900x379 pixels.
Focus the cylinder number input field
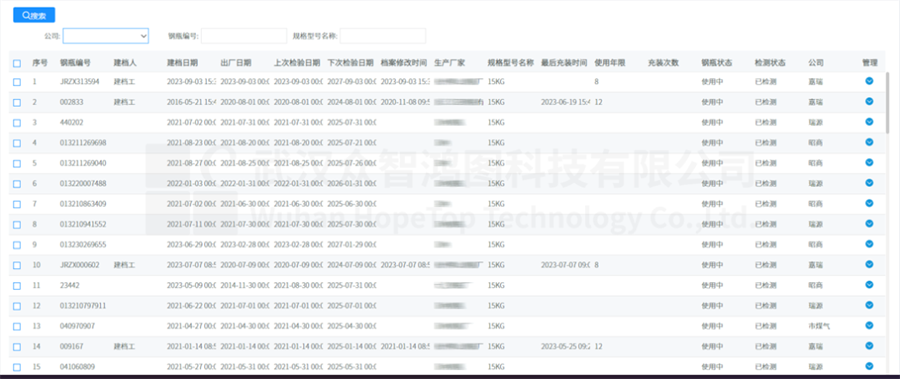tap(244, 36)
